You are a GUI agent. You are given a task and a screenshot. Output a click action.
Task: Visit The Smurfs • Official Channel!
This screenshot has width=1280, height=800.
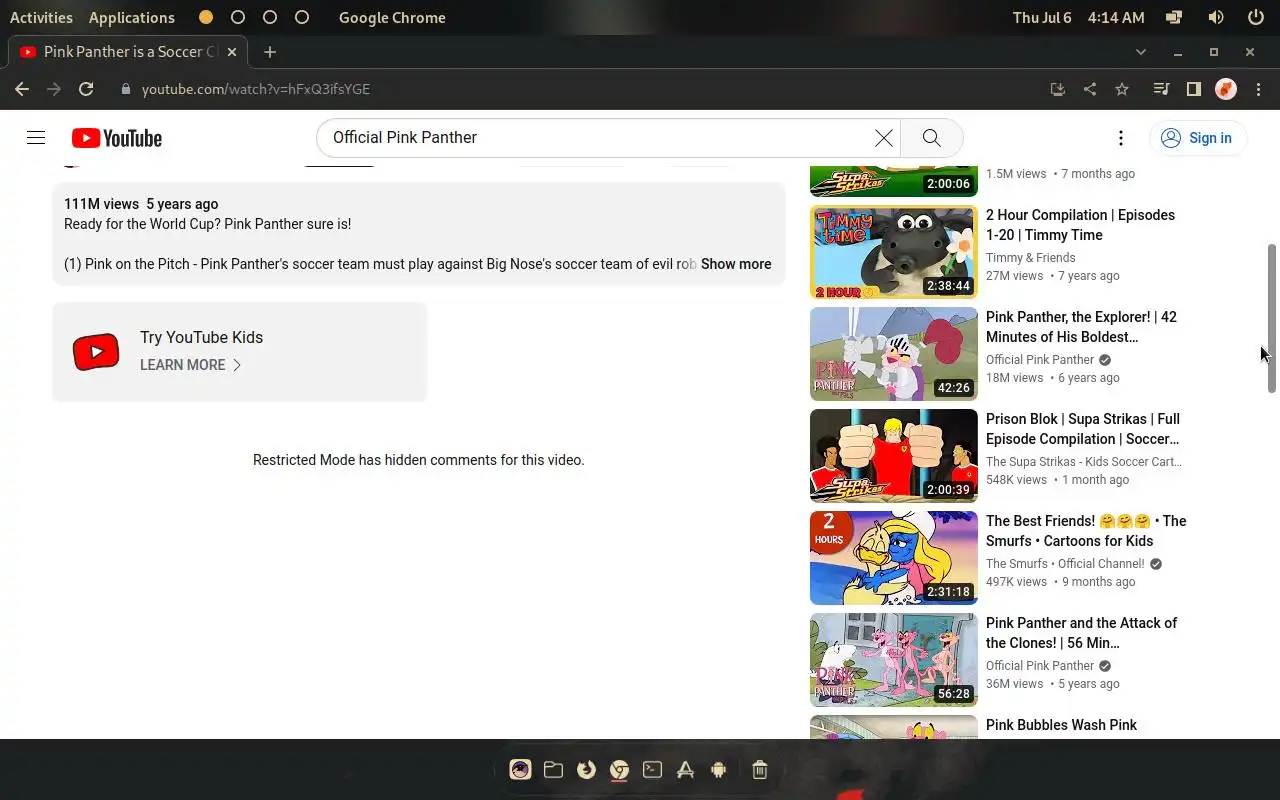coord(1065,564)
